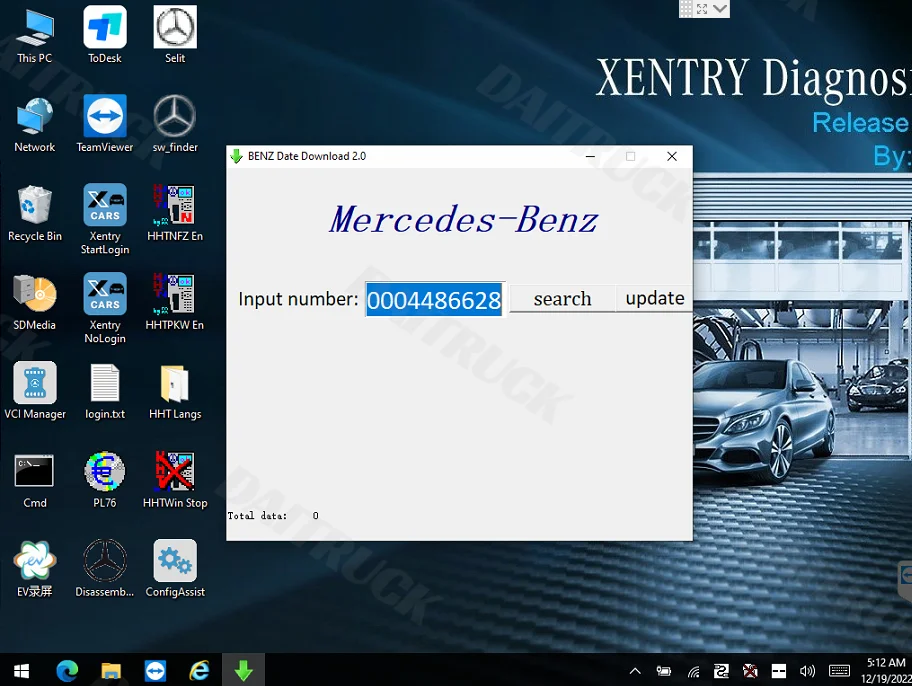Click the 'Total data:' label
Viewport: 912px width, 686px height.
click(257, 516)
